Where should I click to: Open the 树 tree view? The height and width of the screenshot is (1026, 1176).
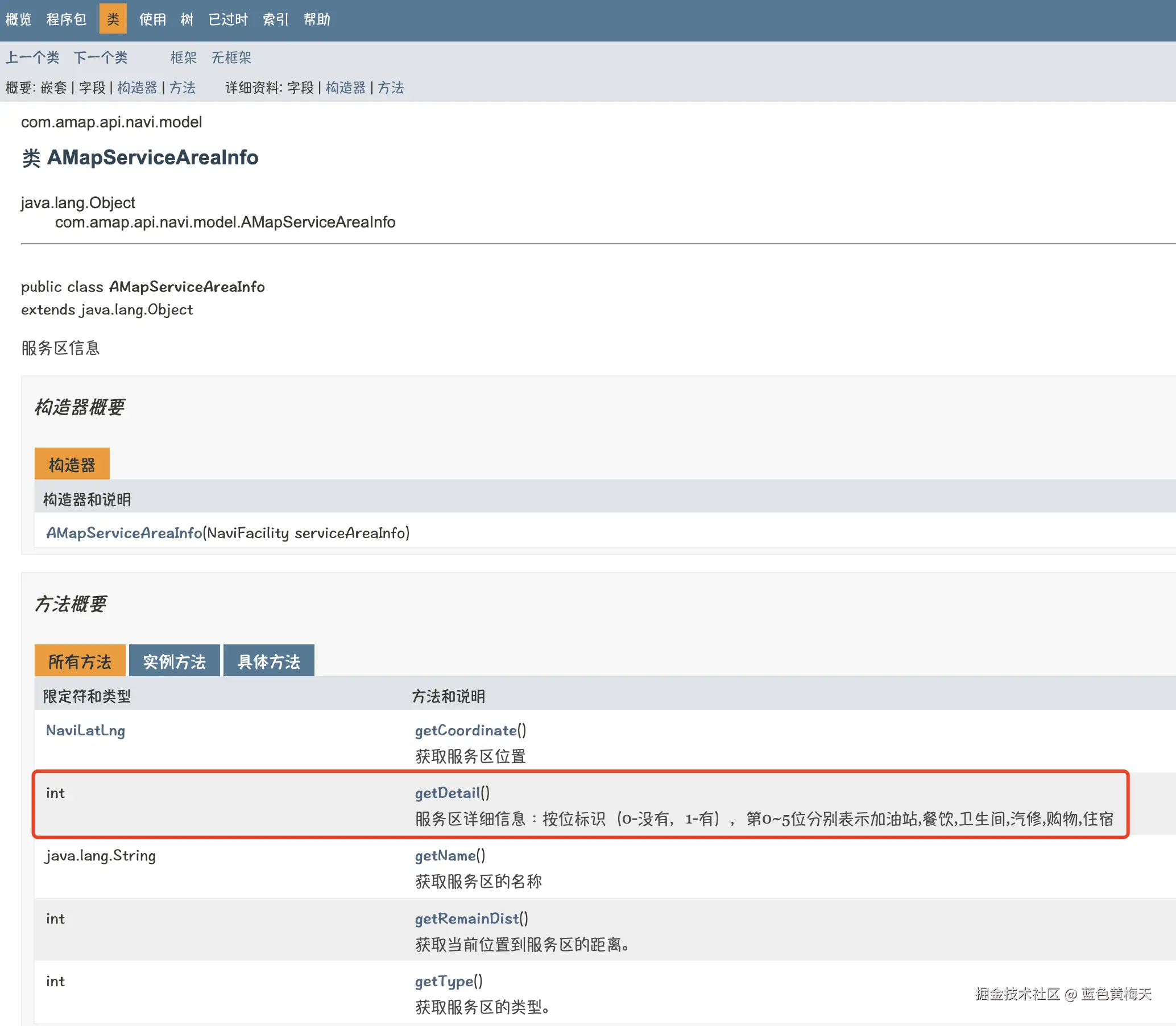pyautogui.click(x=187, y=19)
